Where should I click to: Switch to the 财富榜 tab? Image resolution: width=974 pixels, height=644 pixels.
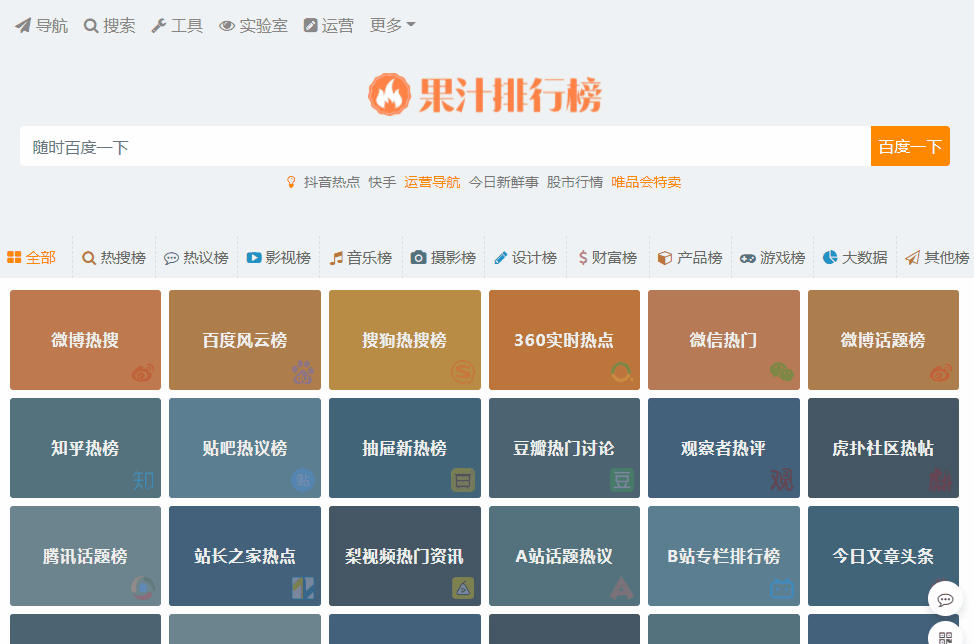608,257
